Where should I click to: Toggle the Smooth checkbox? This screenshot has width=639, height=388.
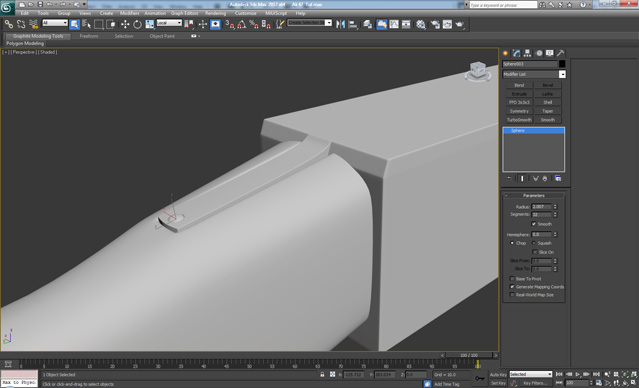tap(533, 224)
